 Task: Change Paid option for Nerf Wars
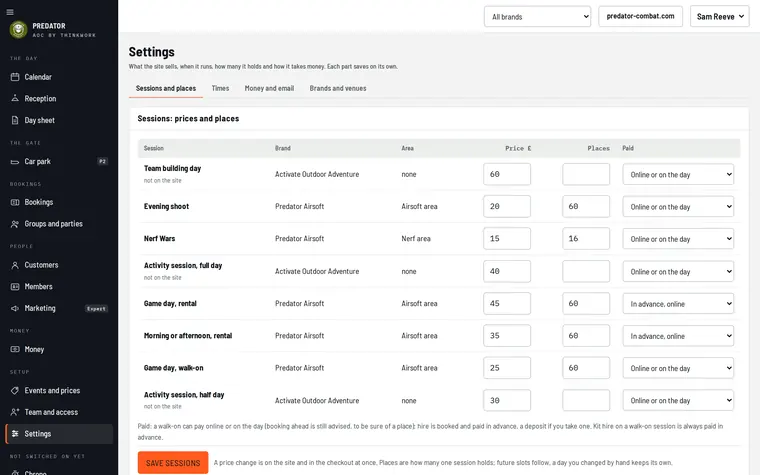678,239
